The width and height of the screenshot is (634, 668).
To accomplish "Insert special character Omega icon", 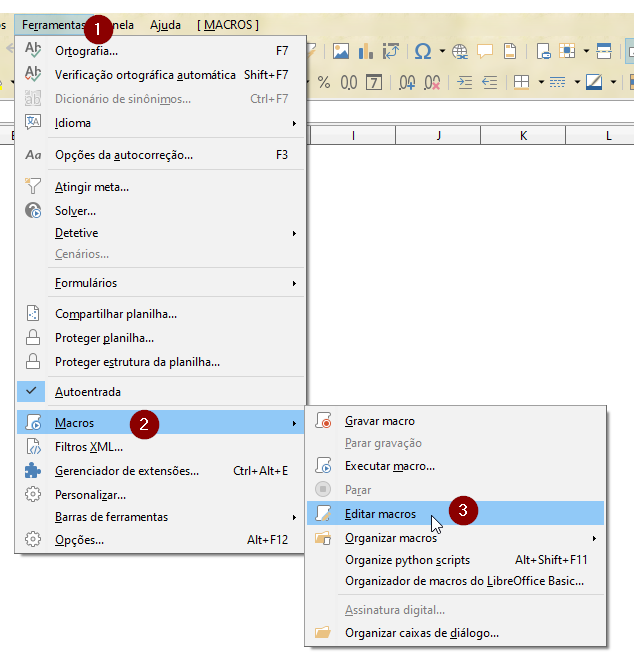I will pyautogui.click(x=422, y=51).
